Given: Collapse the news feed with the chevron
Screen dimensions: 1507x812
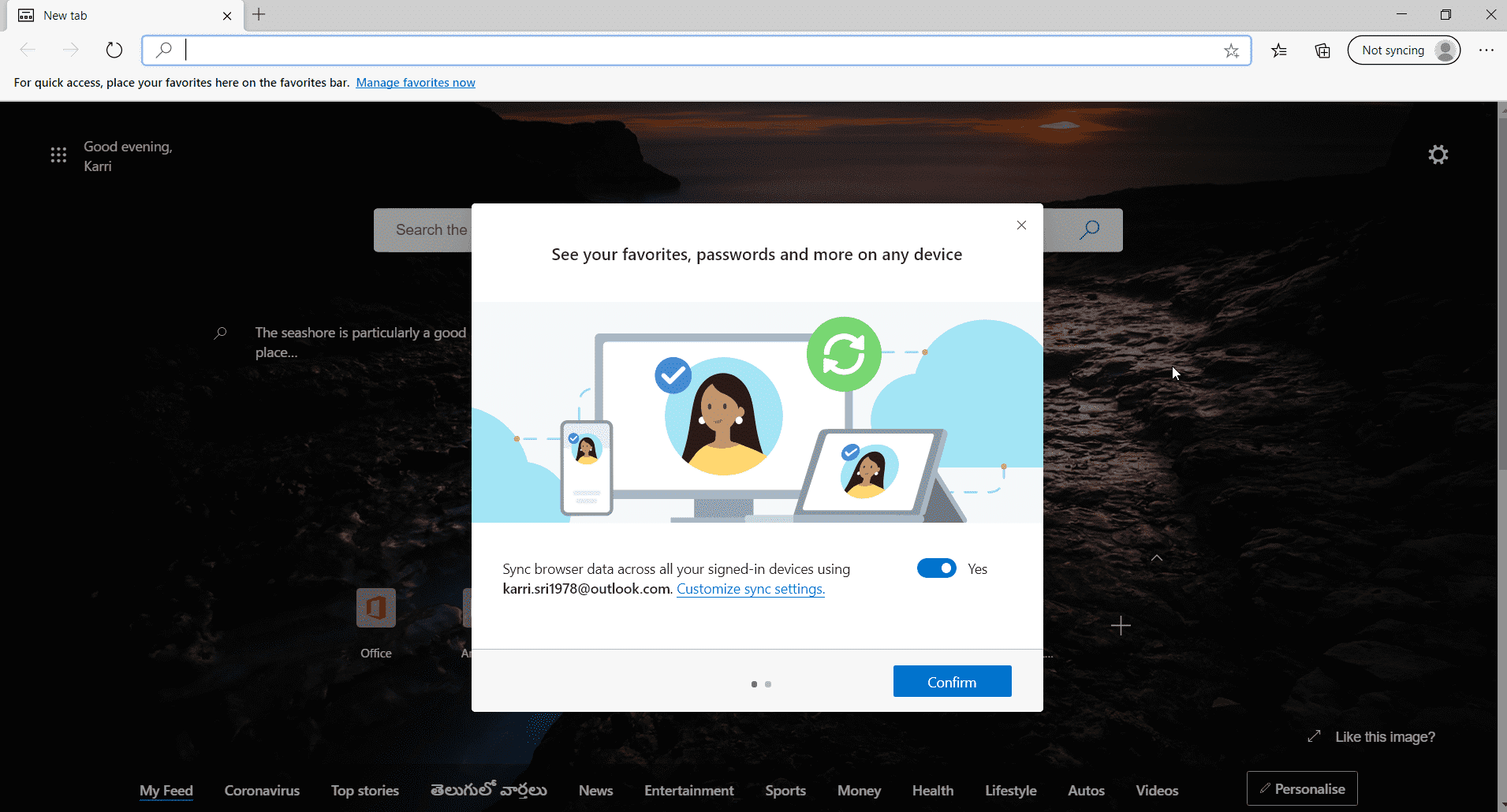Looking at the screenshot, I should point(1157,557).
